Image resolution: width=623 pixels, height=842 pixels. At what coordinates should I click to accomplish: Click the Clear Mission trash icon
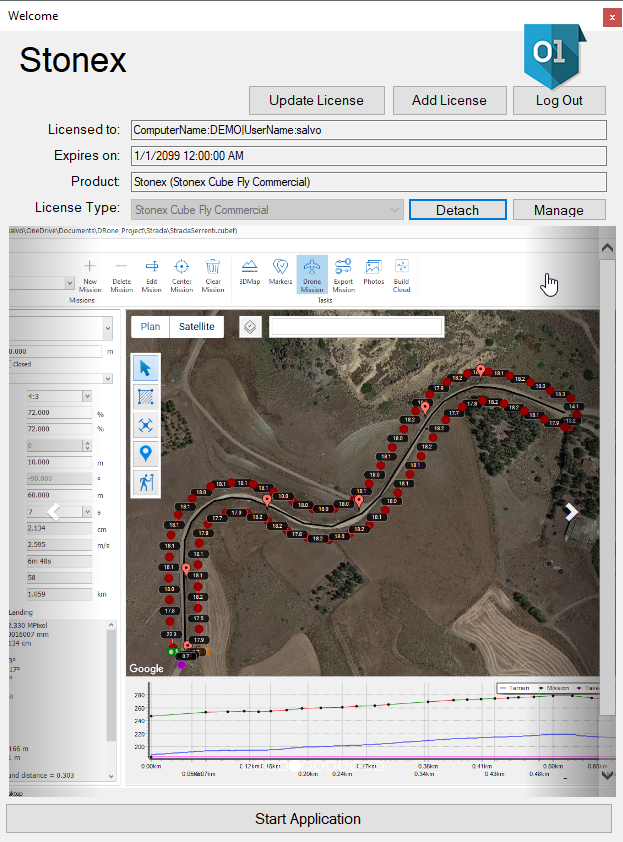(x=213, y=275)
